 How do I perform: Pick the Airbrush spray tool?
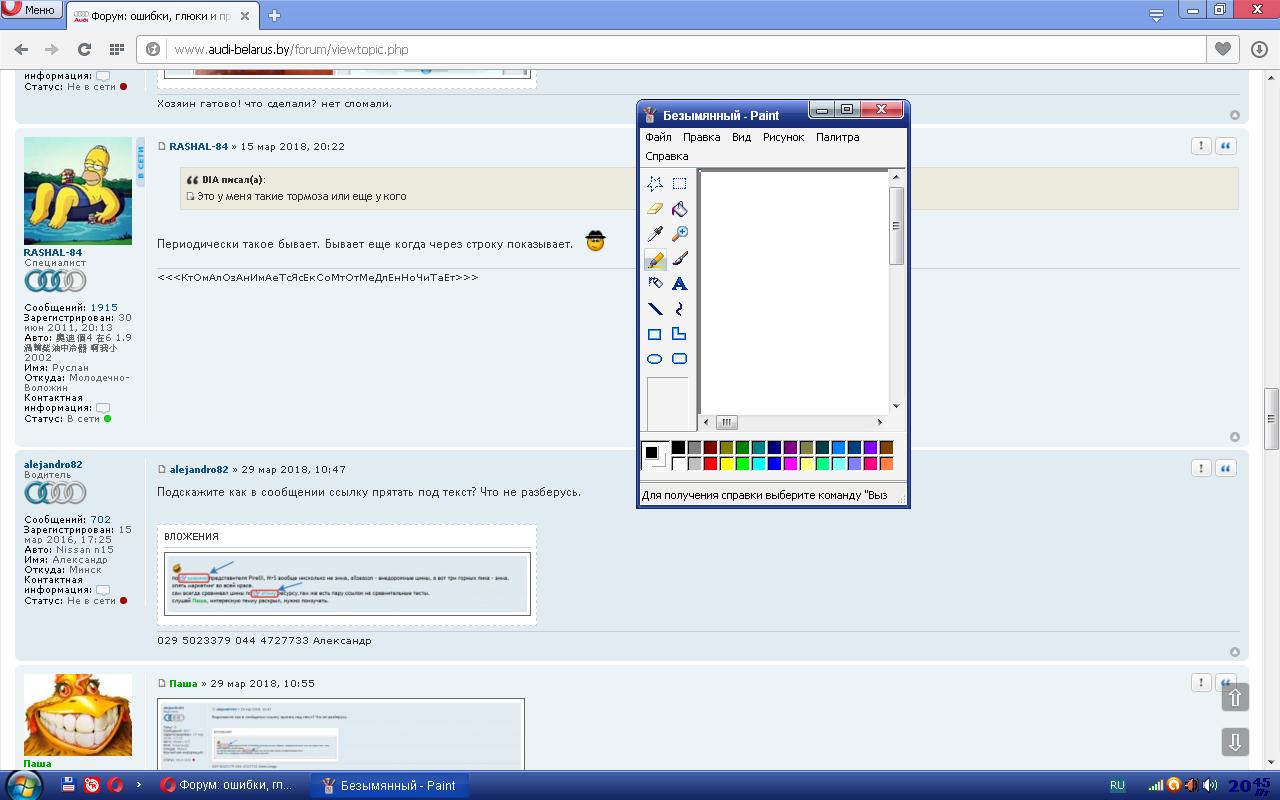pos(655,284)
